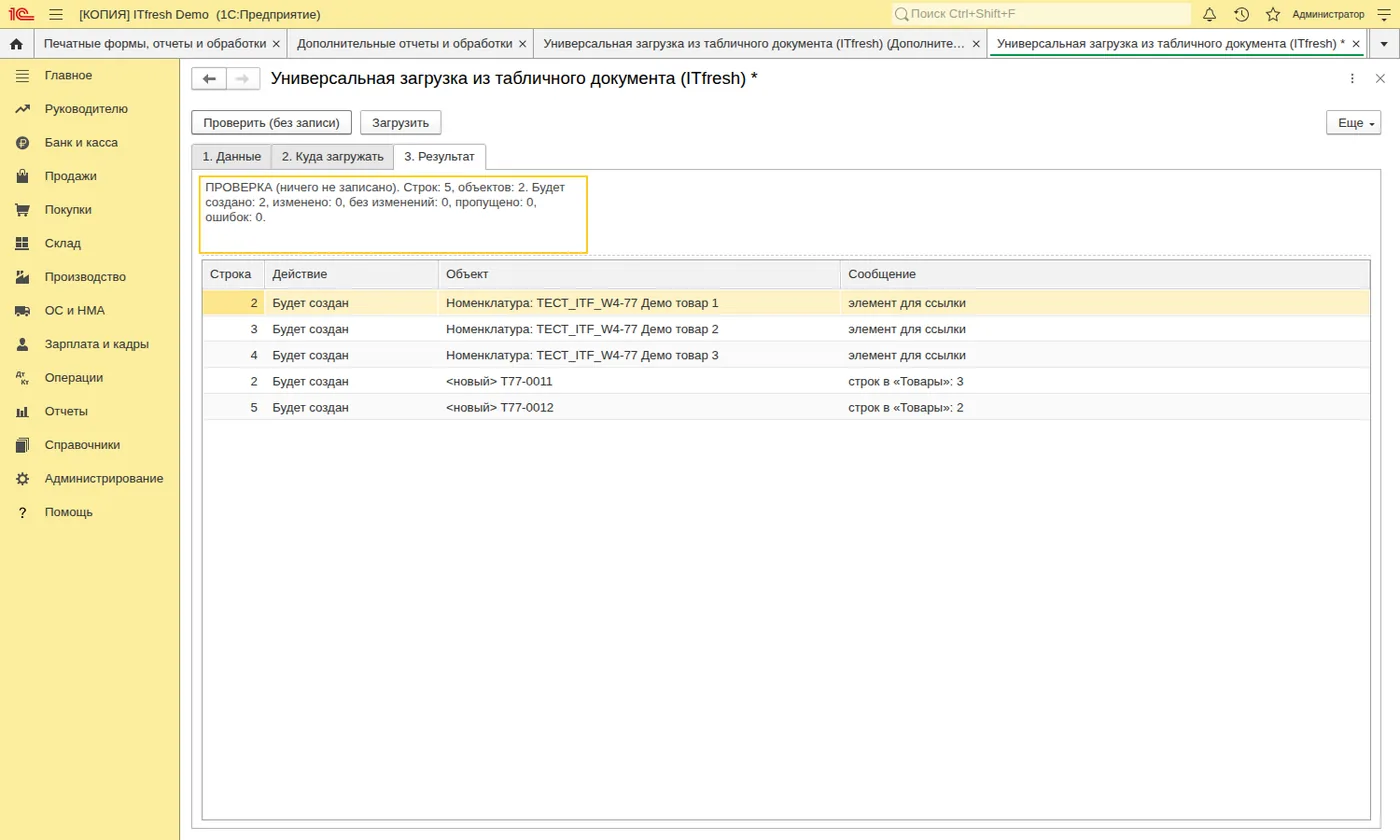The width and height of the screenshot is (1400, 840).
Task: Open the main menu hamburger icon
Action: pos(56,14)
